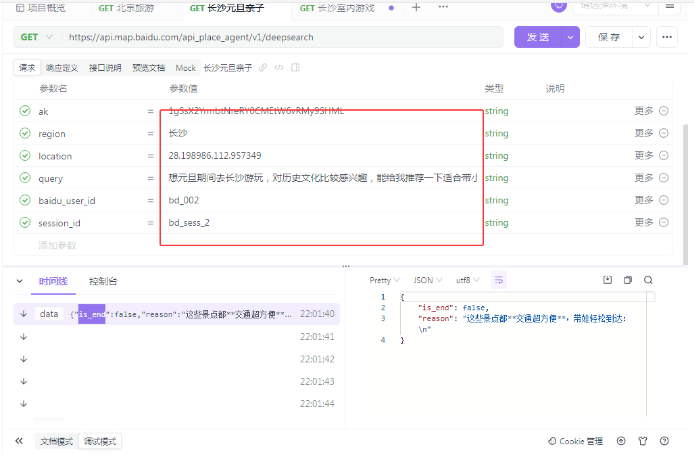Open the 项目概览 tab
The width and height of the screenshot is (694, 455).
point(41,8)
